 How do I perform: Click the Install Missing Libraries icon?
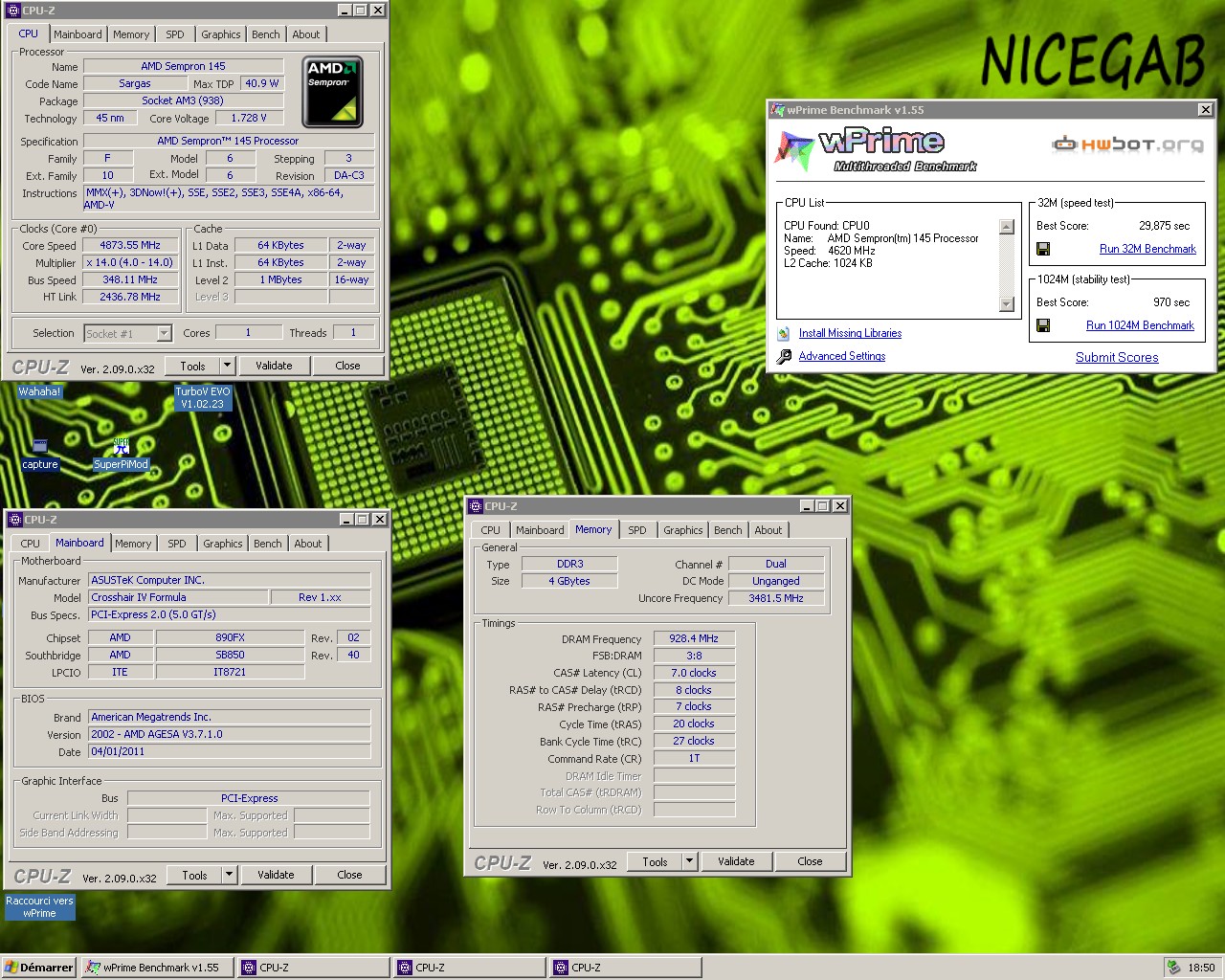pyautogui.click(x=783, y=333)
